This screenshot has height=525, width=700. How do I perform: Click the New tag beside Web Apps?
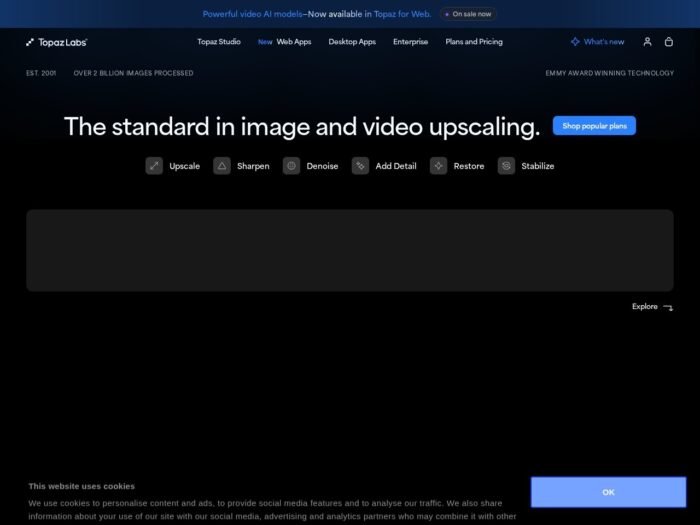tap(265, 42)
